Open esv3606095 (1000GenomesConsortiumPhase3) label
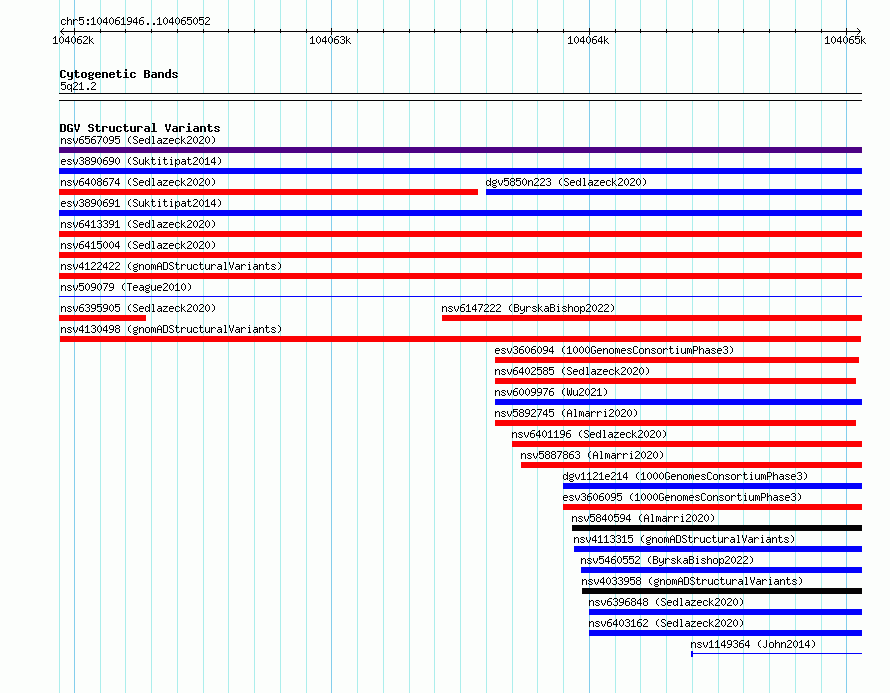This screenshot has height=693, width=890. click(x=682, y=497)
